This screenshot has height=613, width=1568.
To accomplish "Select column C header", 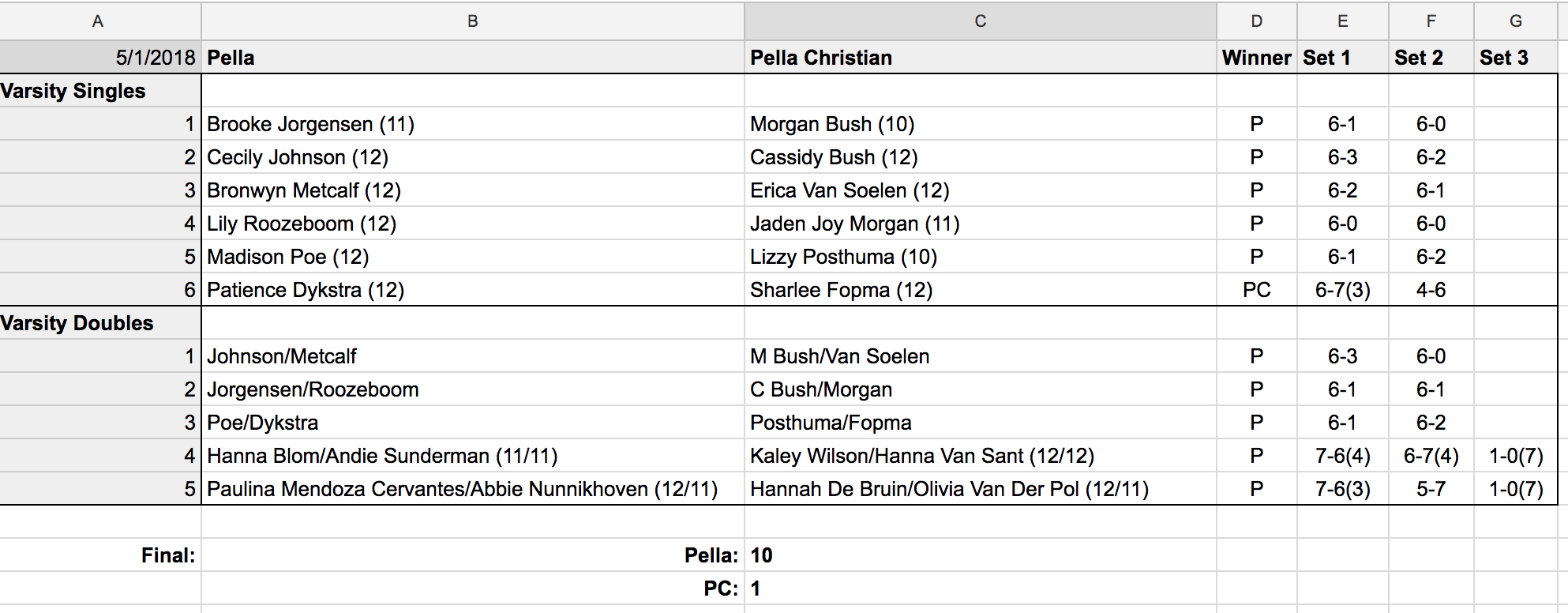I will (x=980, y=21).
